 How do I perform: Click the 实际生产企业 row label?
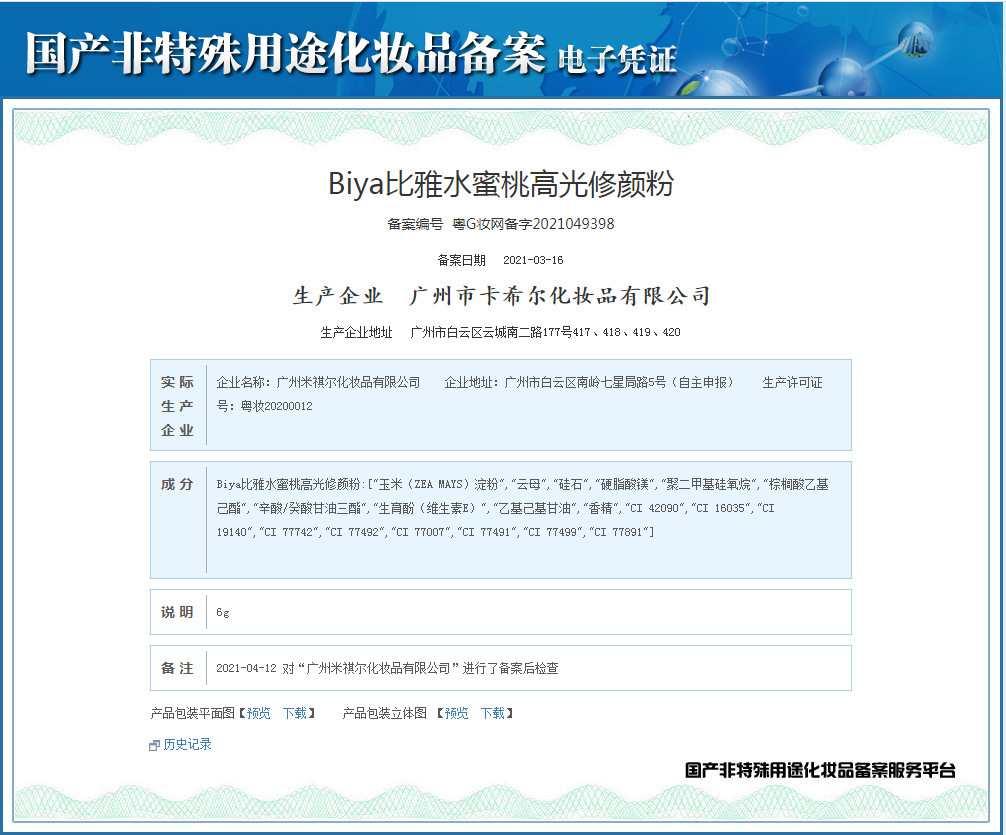pyautogui.click(x=177, y=406)
